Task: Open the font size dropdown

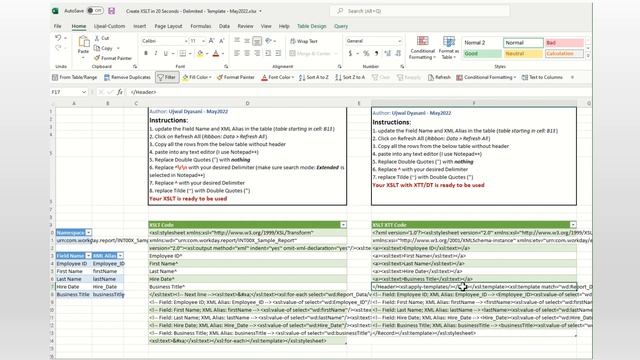Action: coord(203,41)
